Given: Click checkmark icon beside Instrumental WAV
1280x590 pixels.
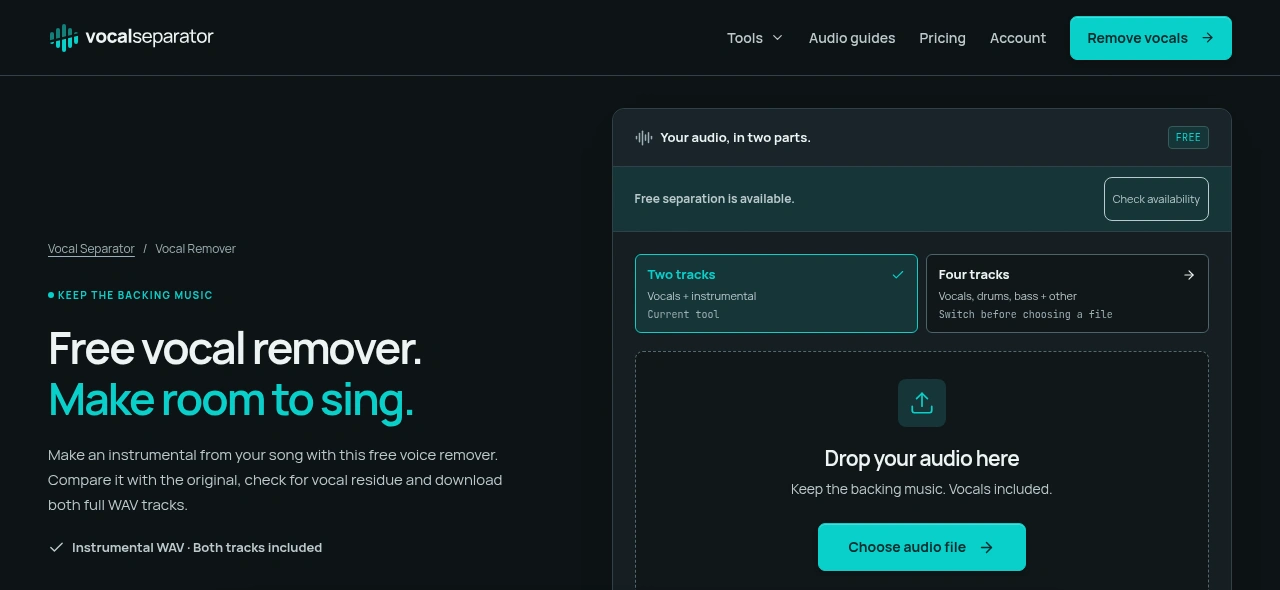Looking at the screenshot, I should (56, 547).
